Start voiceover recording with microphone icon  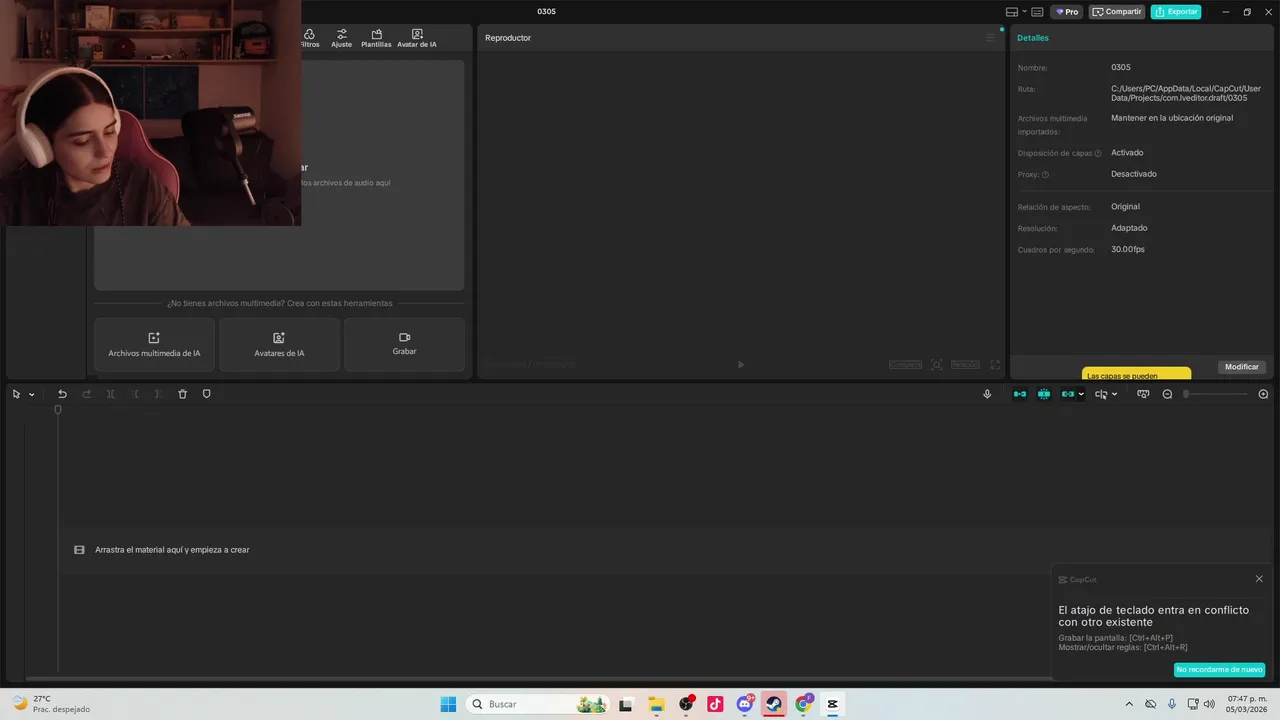coord(987,394)
